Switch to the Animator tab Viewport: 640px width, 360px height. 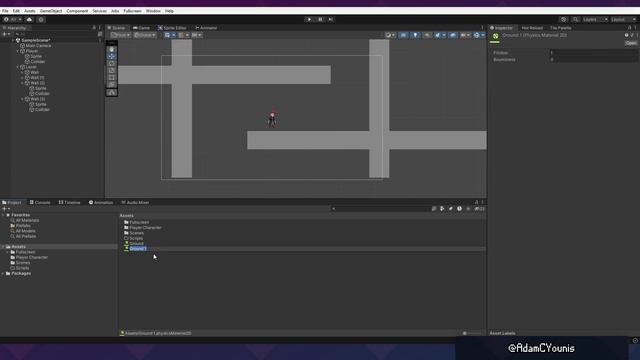(x=206, y=28)
